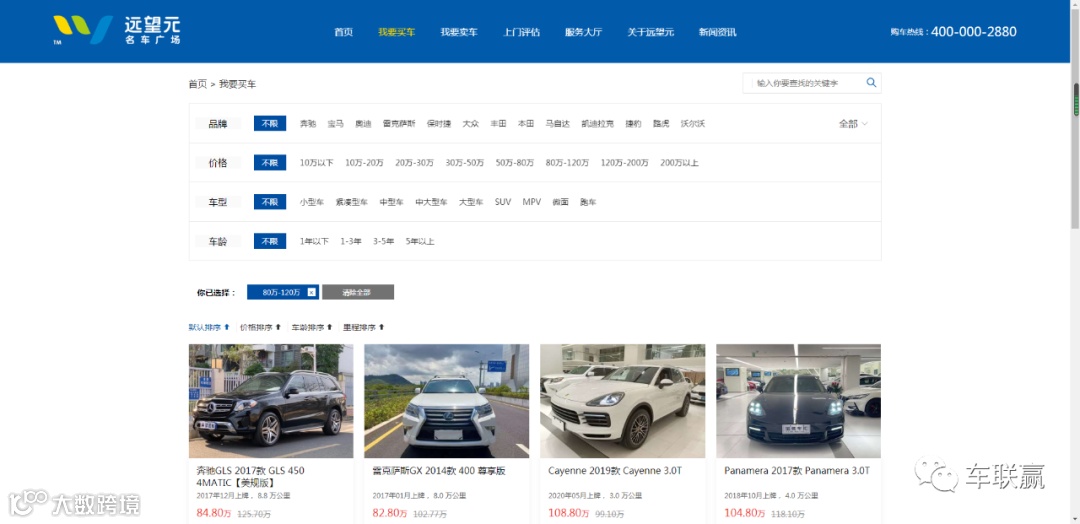Choose price range 30万-50万
The height and width of the screenshot is (524, 1080).
(465, 163)
